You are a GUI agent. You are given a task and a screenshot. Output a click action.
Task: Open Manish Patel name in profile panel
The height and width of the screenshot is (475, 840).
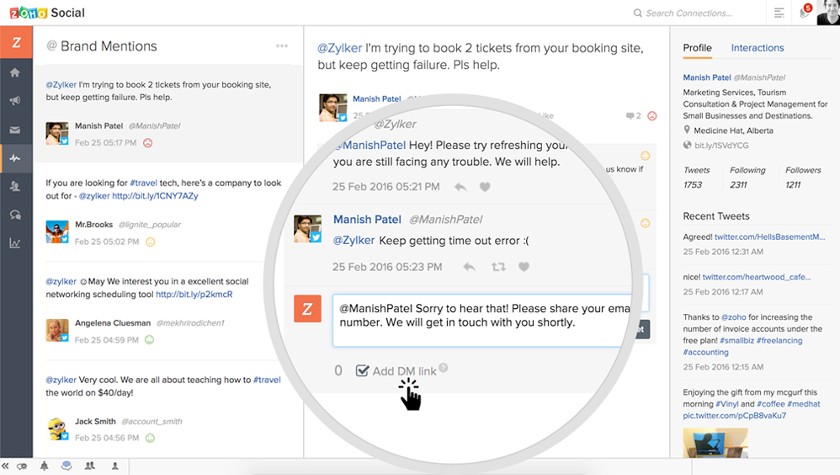707,77
